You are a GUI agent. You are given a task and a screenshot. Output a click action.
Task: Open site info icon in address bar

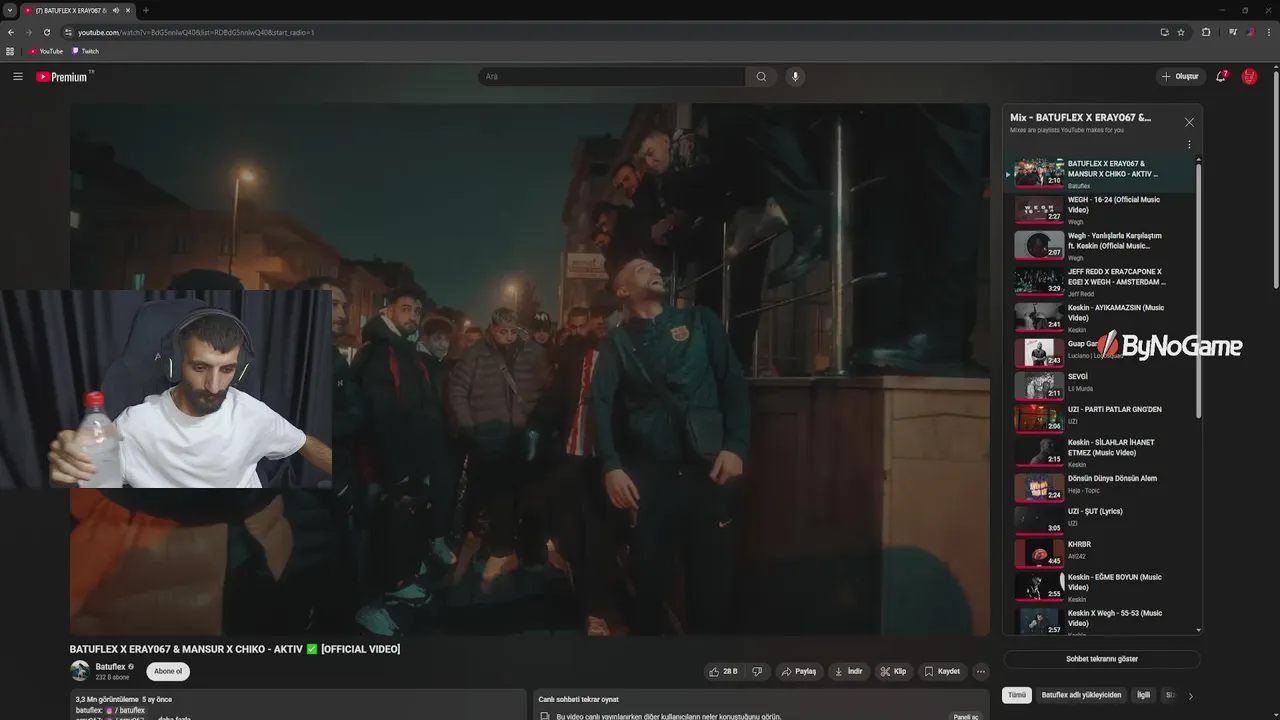(68, 32)
